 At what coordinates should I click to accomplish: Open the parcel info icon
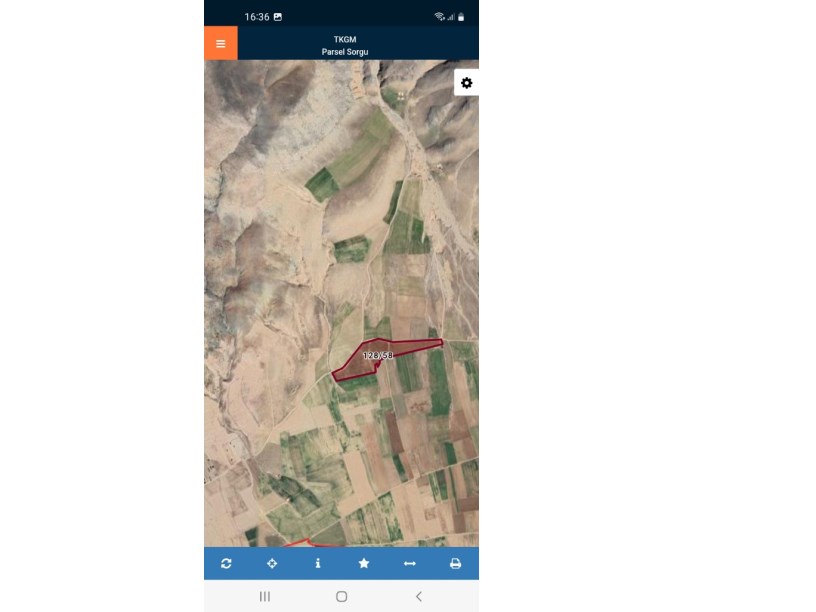[x=317, y=563]
